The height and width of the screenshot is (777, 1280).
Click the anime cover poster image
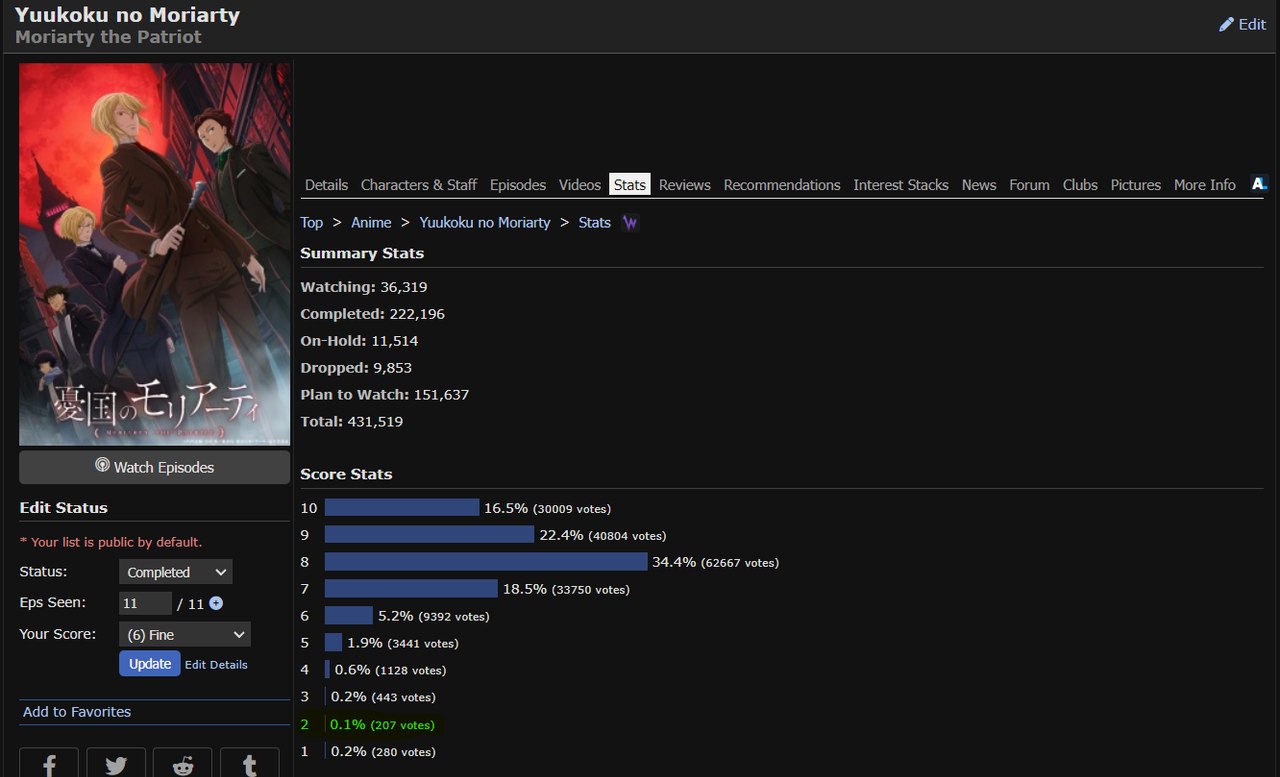click(155, 254)
